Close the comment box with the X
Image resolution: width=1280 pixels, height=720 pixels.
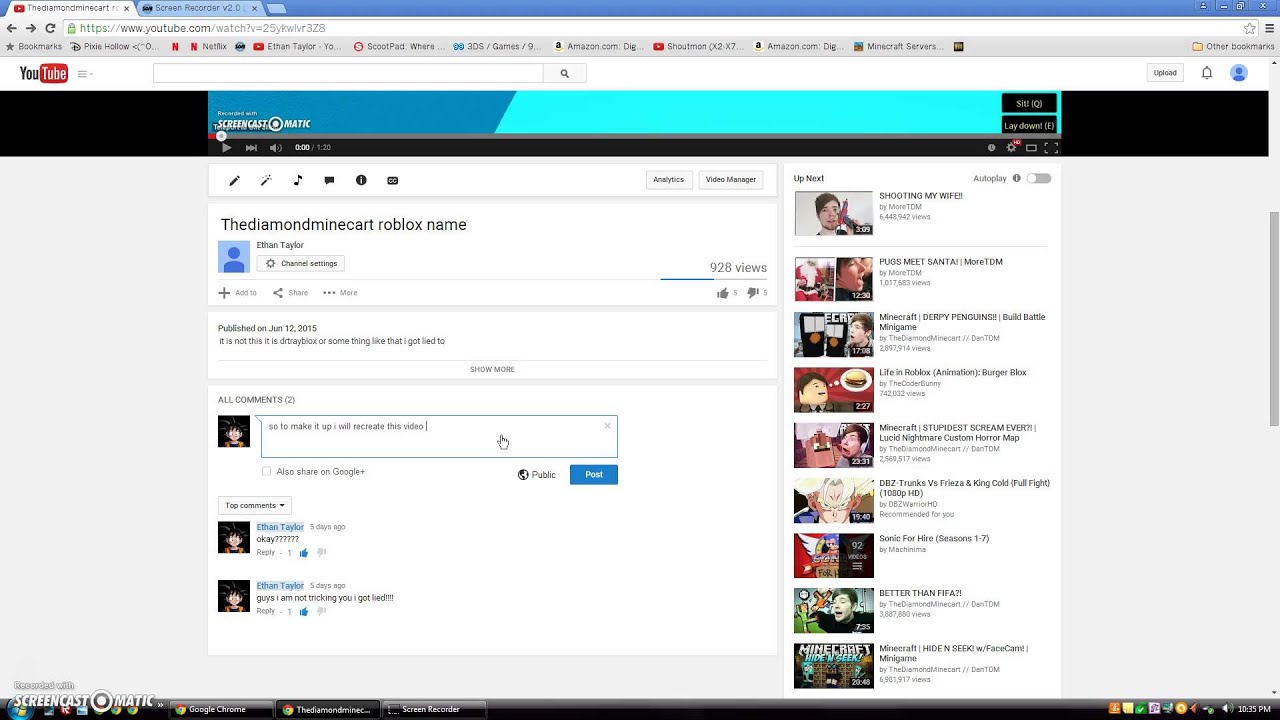click(607, 426)
